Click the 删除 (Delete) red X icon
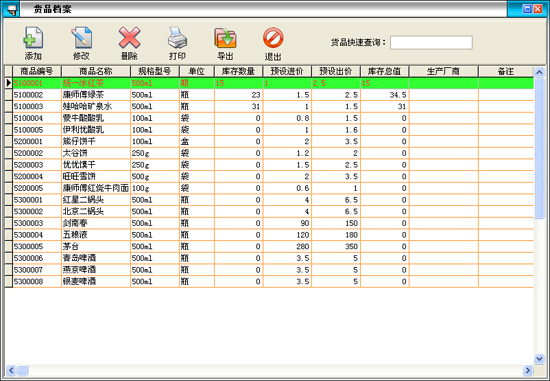Viewport: 550px width, 381px height. [x=129, y=38]
